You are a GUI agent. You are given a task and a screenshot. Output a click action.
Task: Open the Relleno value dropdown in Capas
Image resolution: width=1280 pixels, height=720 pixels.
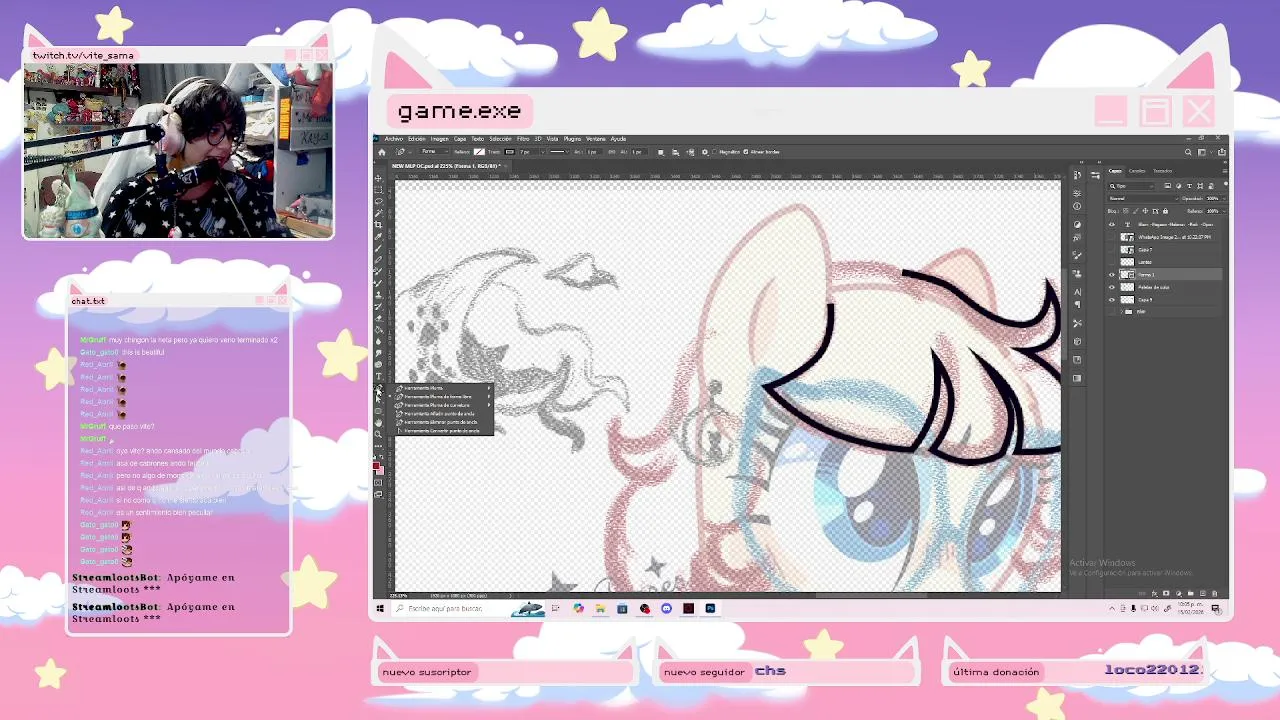pos(1225,211)
